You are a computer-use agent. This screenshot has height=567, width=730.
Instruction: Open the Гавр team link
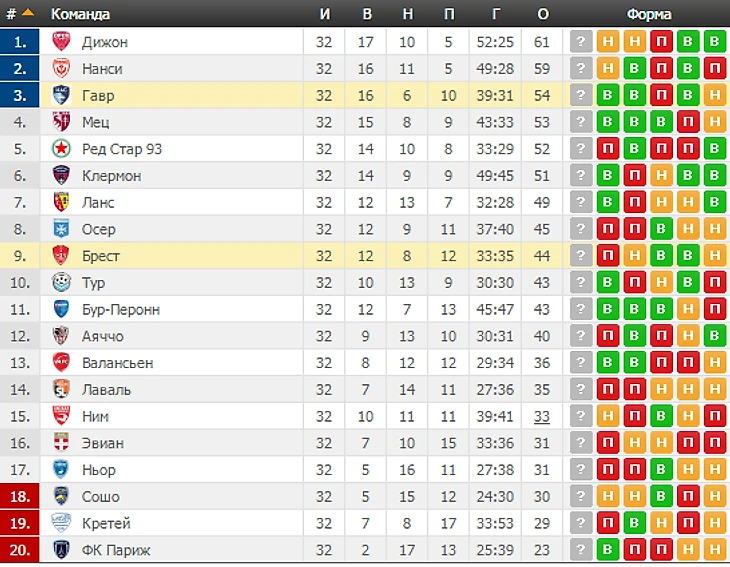tap(98, 96)
